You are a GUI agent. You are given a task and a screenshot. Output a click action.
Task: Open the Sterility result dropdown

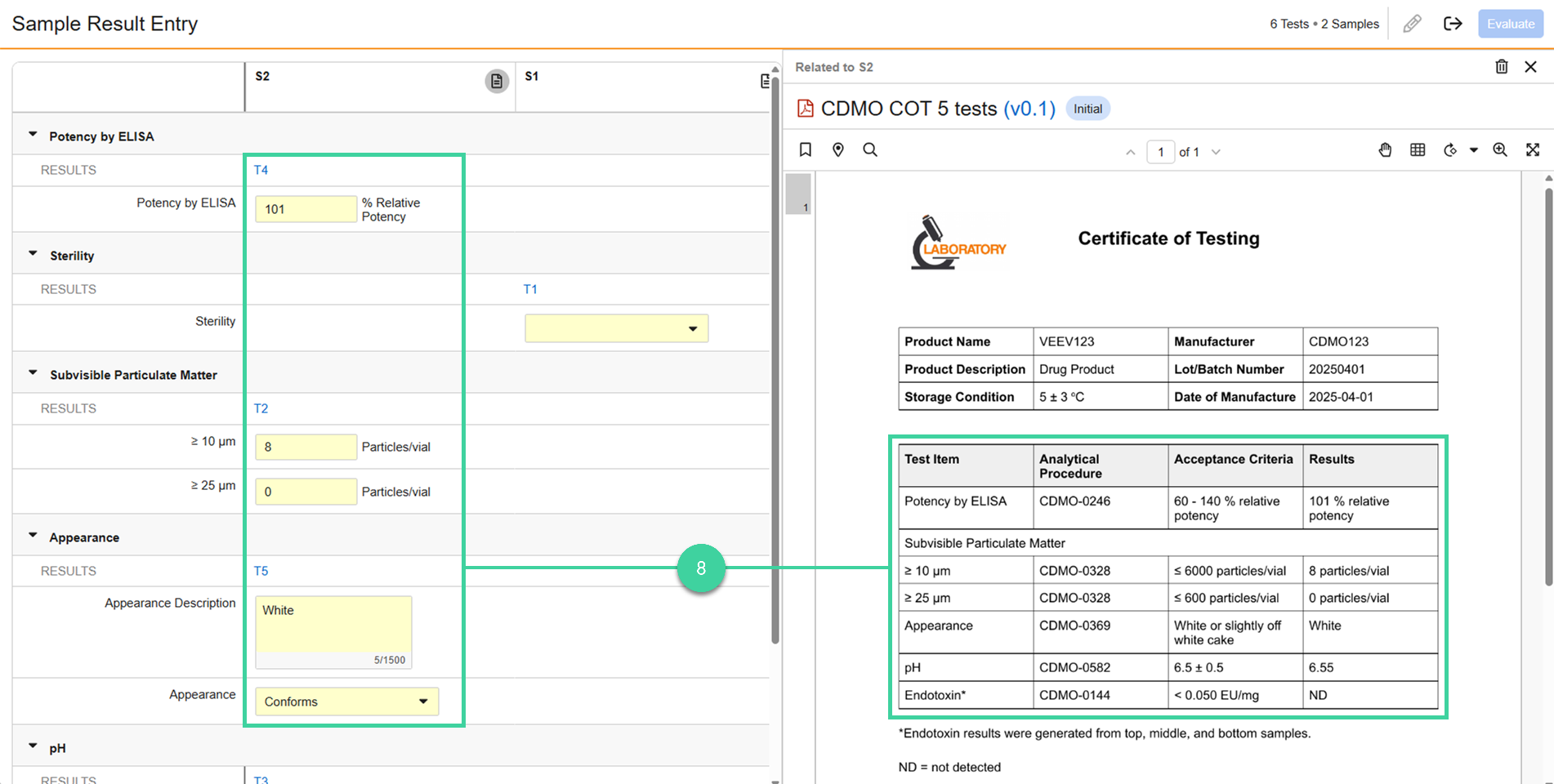coord(616,328)
